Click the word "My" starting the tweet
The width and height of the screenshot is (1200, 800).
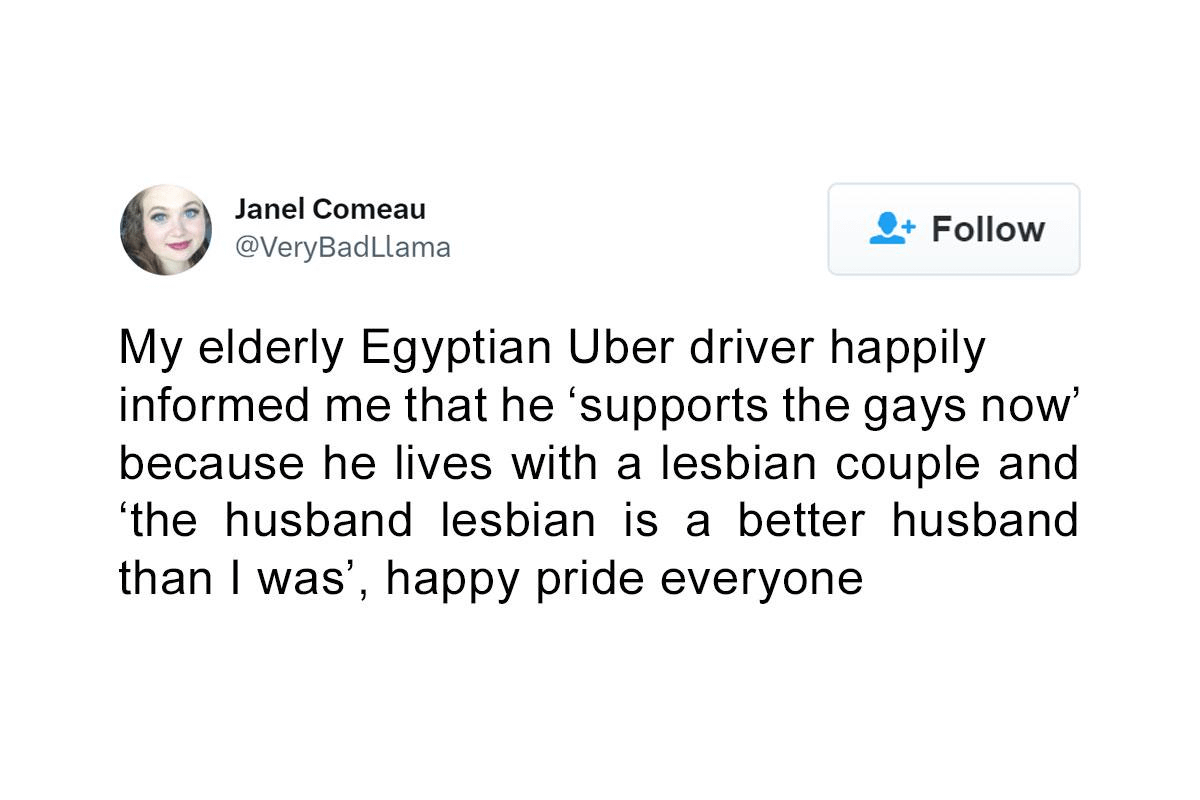pos(143,349)
